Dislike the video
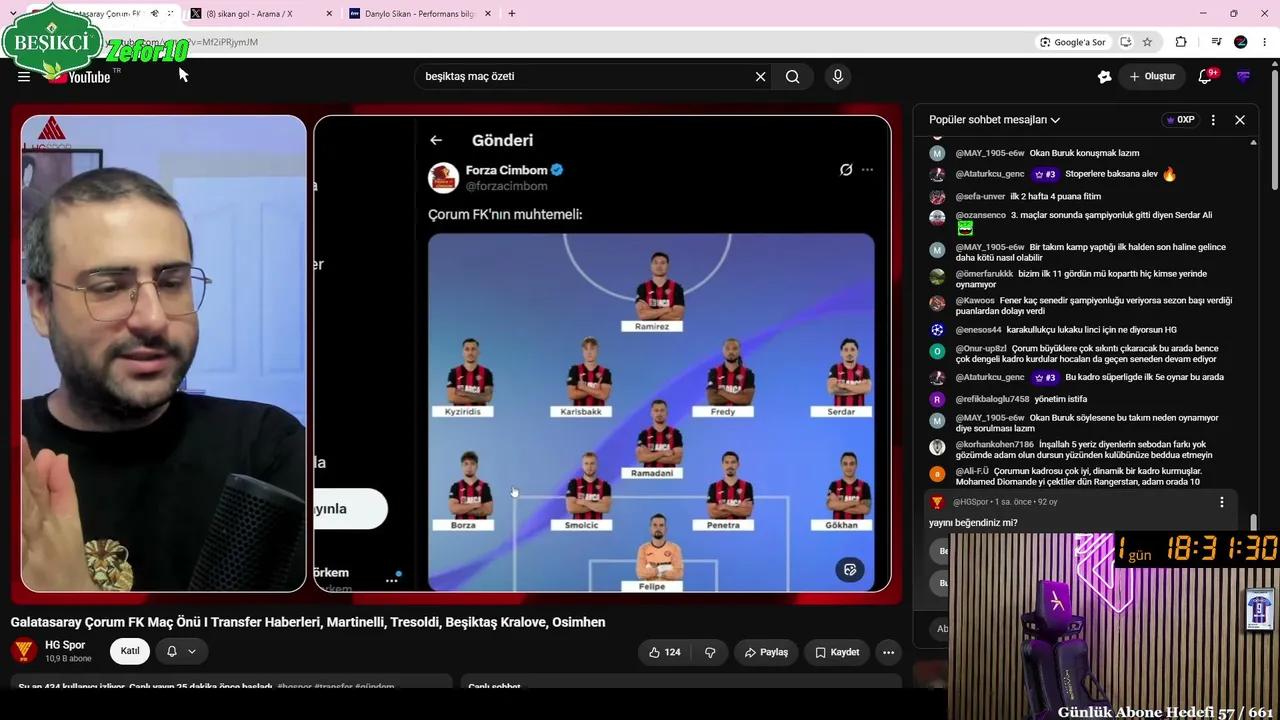The height and width of the screenshot is (720, 1280). pos(710,652)
